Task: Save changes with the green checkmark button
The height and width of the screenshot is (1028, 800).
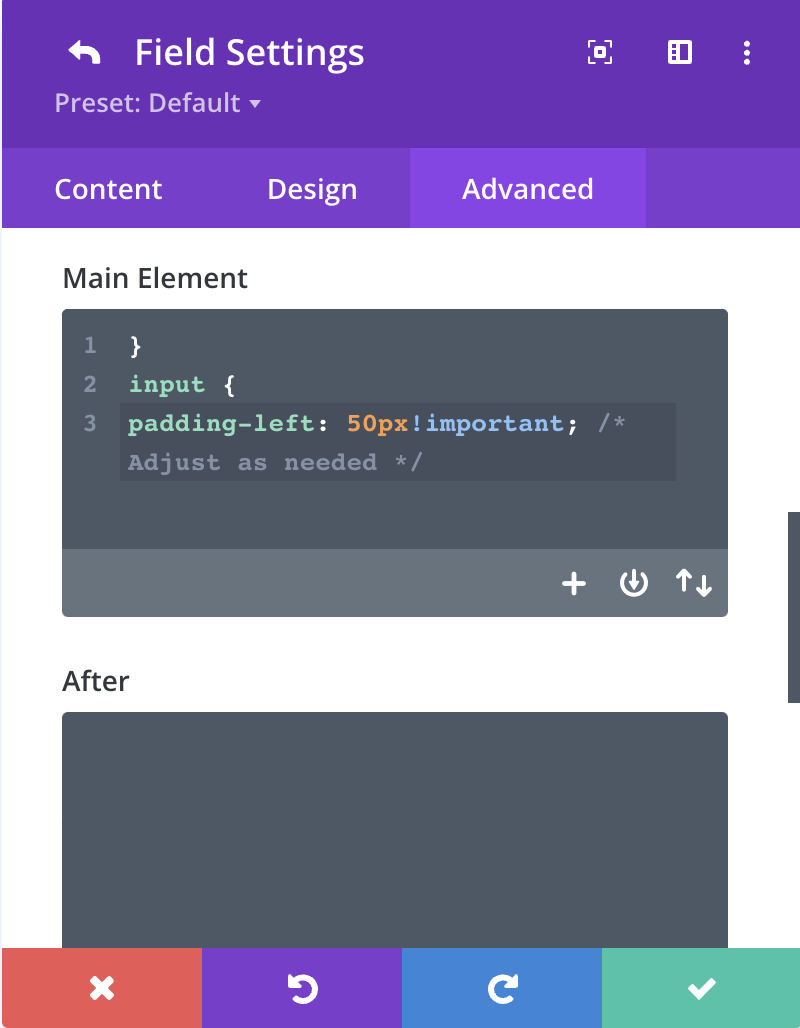Action: [701, 988]
